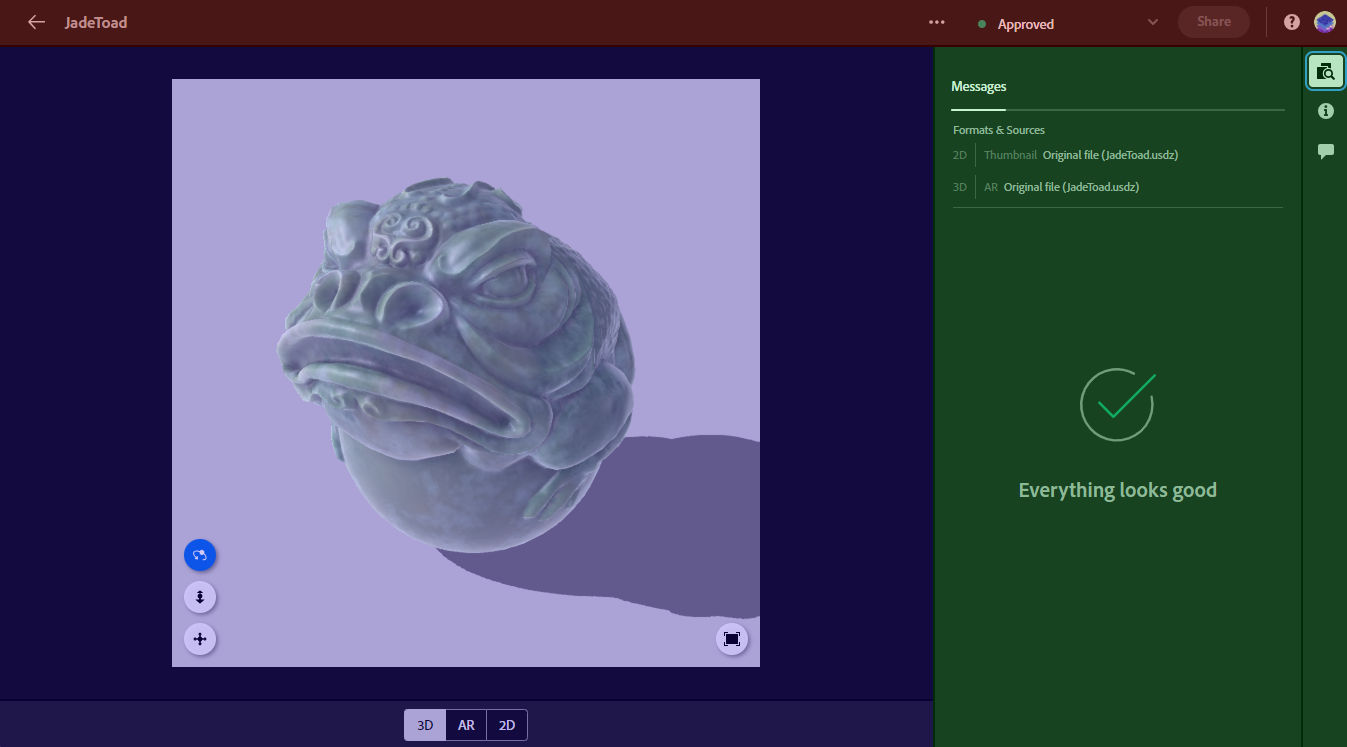Select the orbit rotate tool

[200, 555]
